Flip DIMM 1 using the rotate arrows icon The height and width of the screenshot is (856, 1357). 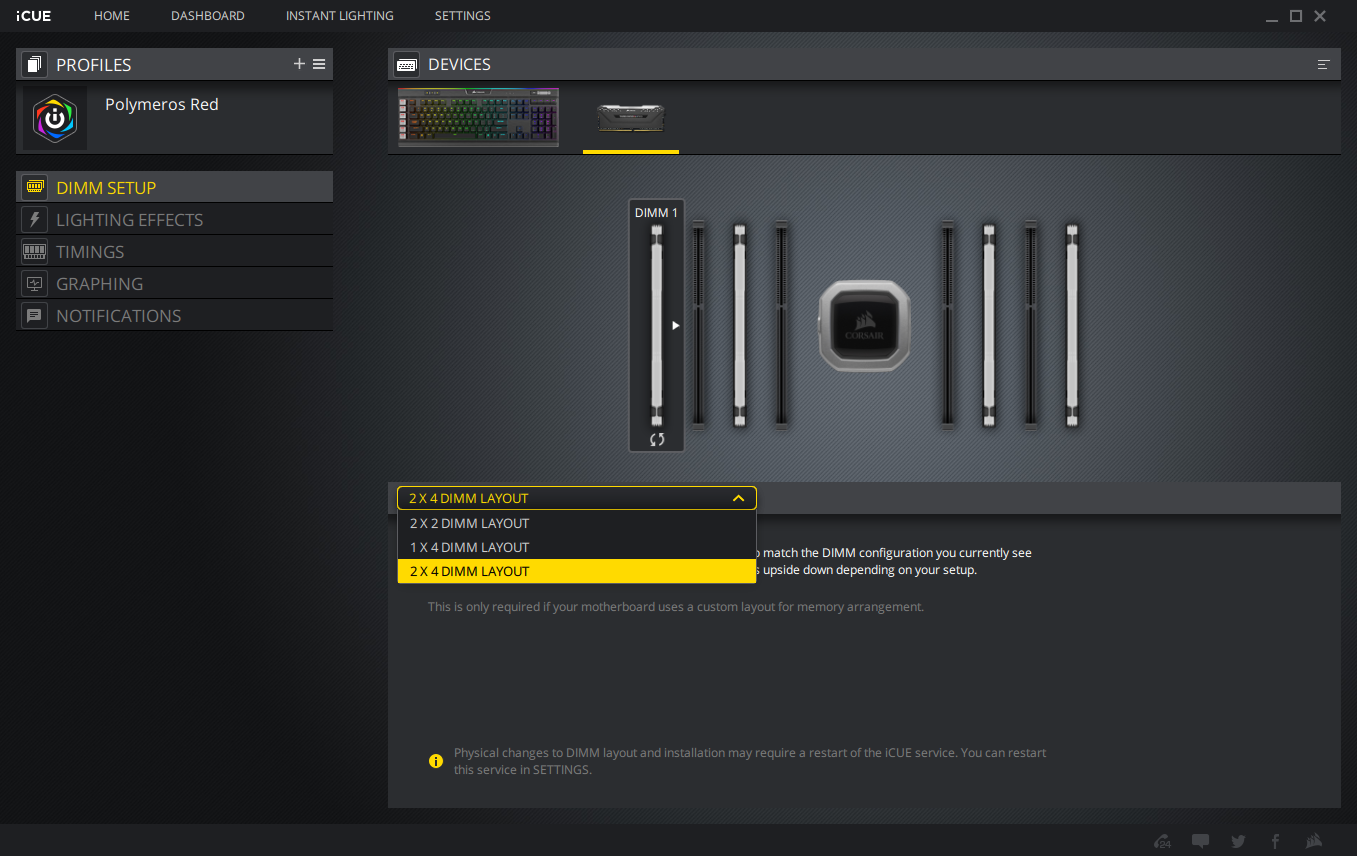pyautogui.click(x=657, y=439)
